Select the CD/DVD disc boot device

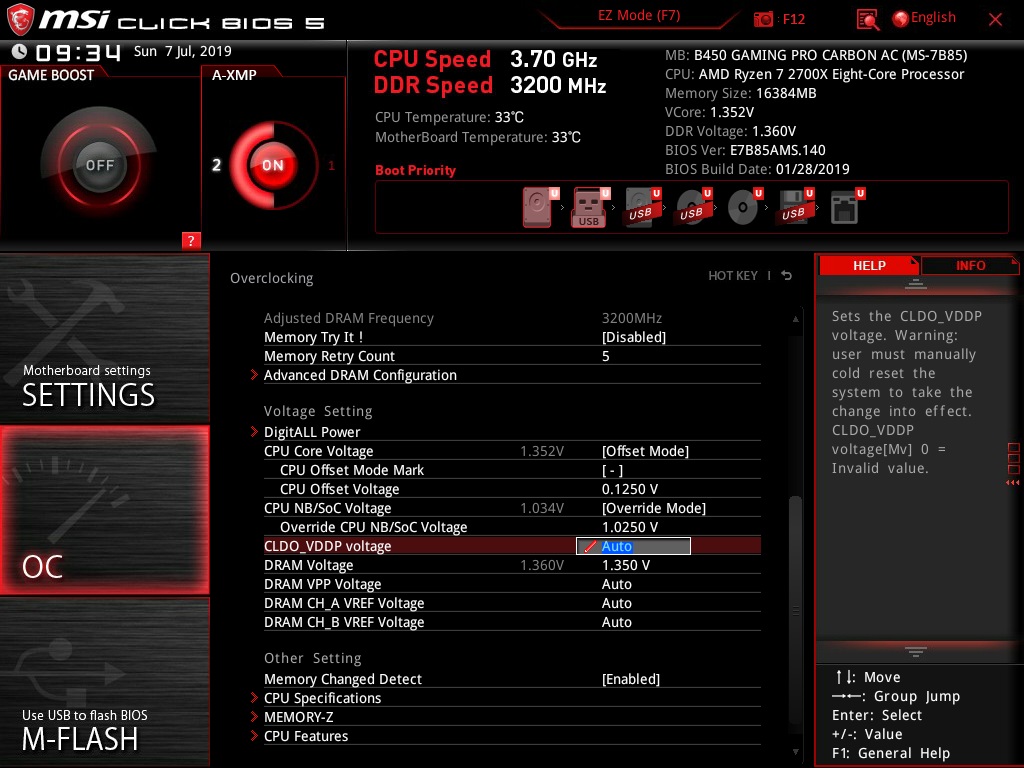coord(744,207)
